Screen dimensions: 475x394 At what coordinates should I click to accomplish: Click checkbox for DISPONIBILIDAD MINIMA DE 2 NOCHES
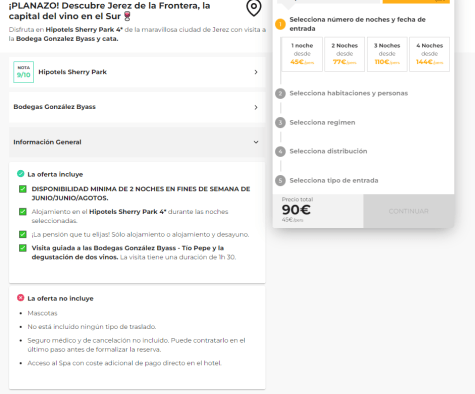coord(23,189)
